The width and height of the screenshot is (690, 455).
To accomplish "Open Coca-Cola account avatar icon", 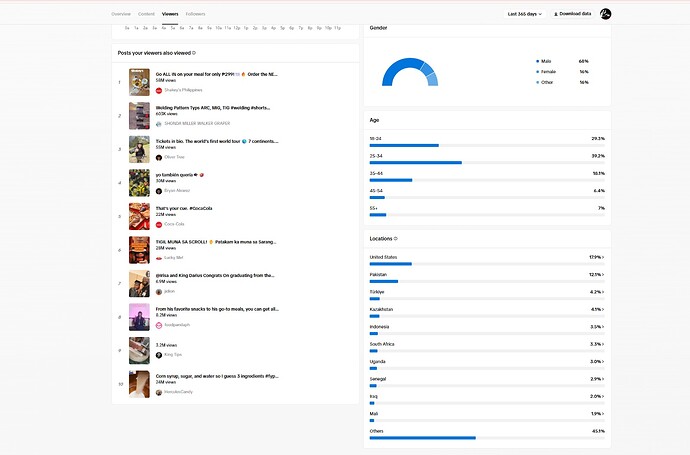I will 159,224.
